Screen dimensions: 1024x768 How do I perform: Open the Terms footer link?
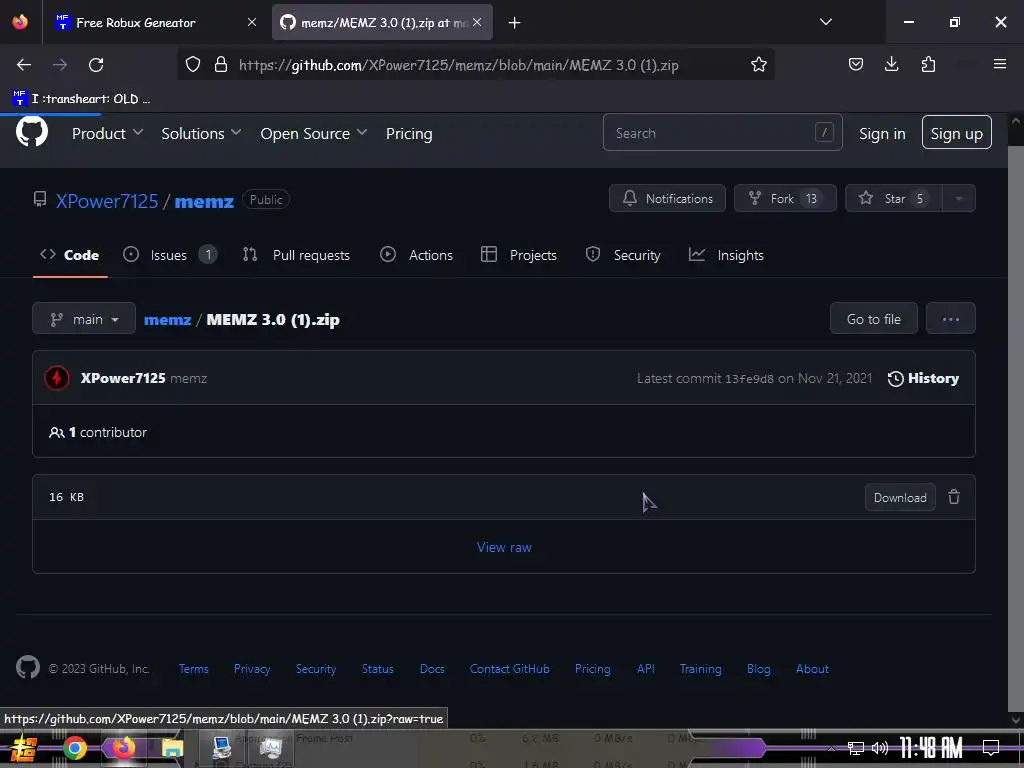[194, 669]
